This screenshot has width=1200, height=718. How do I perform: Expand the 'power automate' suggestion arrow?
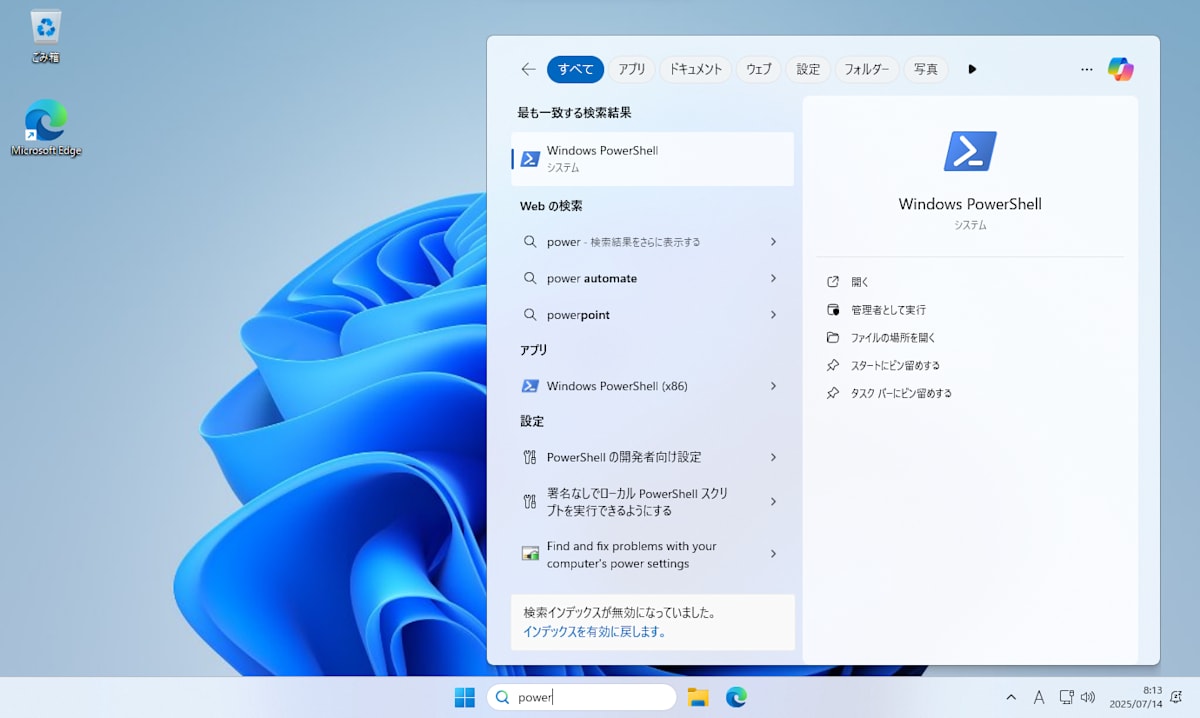tap(773, 278)
